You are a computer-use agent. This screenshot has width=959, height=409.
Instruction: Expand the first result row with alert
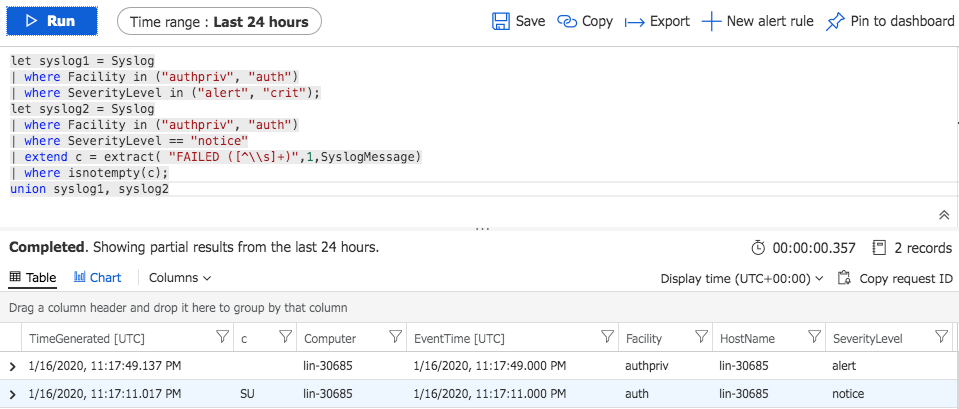[x=13, y=366]
